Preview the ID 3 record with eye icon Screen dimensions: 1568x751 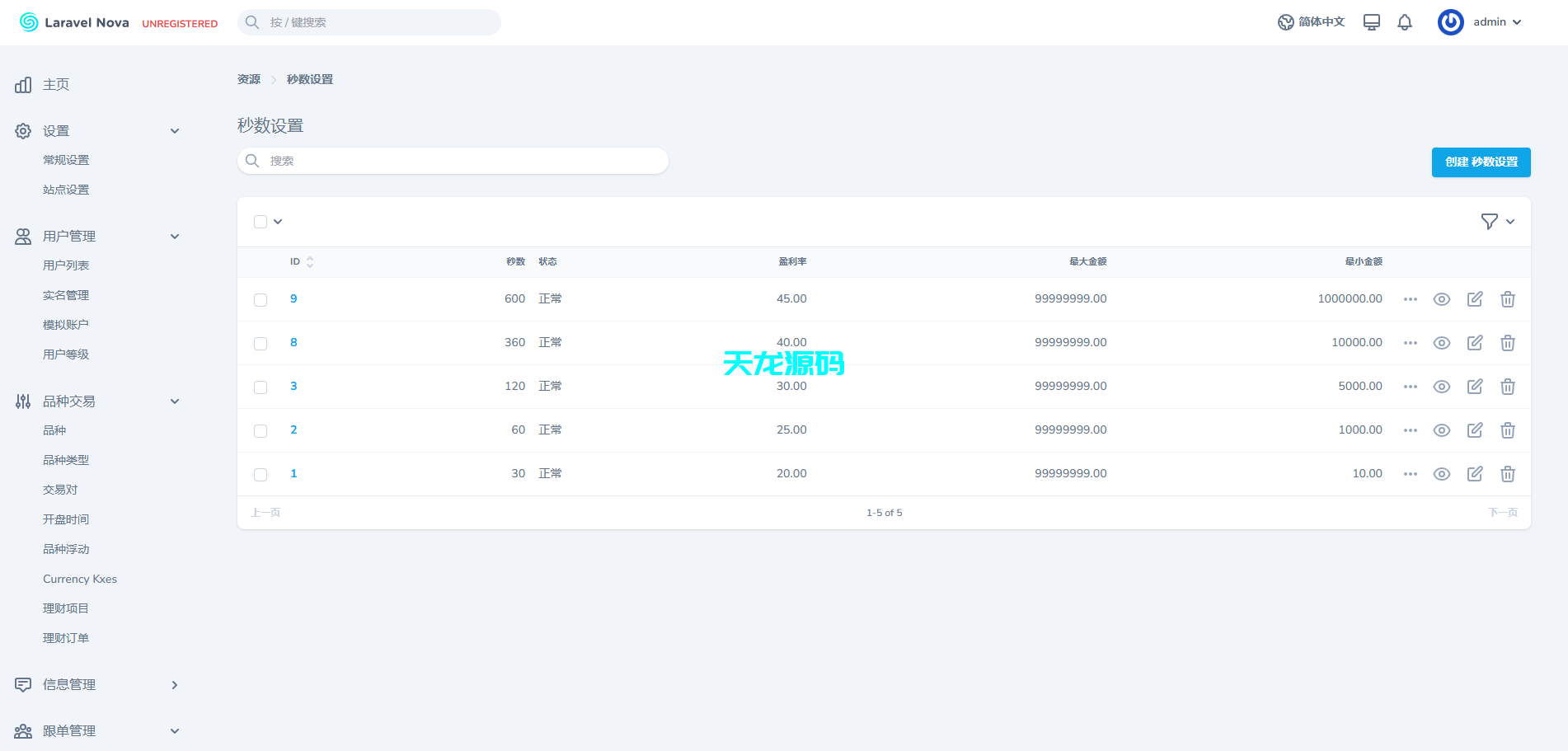pos(1442,386)
